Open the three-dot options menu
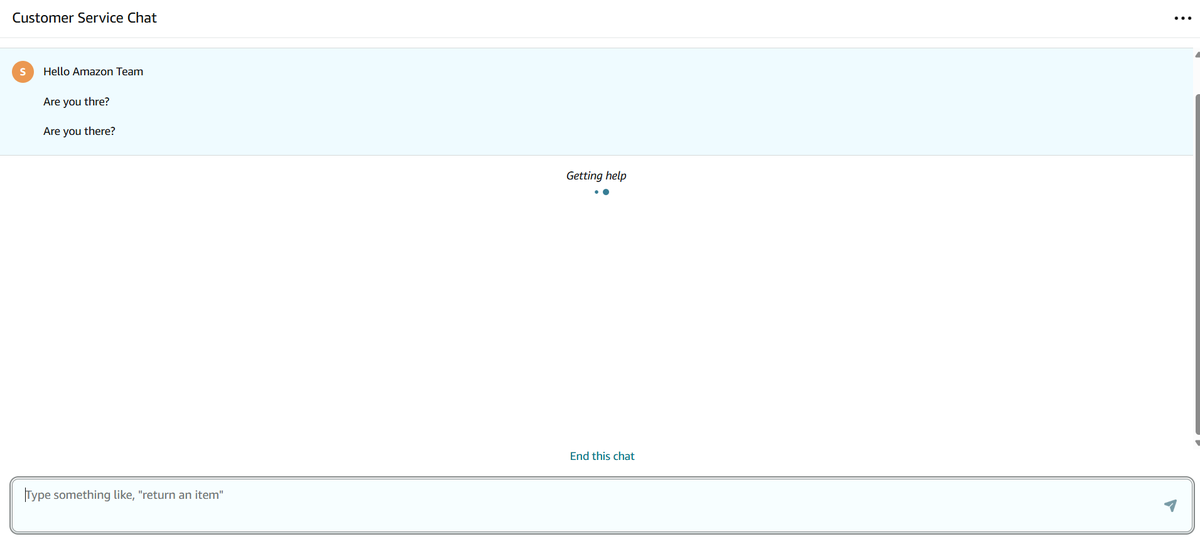Viewport: 1200px width, 539px height. click(x=1185, y=18)
